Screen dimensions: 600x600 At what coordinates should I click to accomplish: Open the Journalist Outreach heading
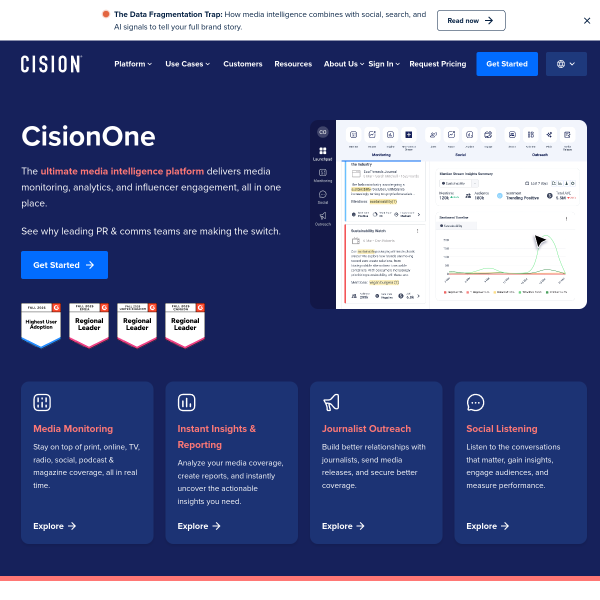[x=366, y=429]
